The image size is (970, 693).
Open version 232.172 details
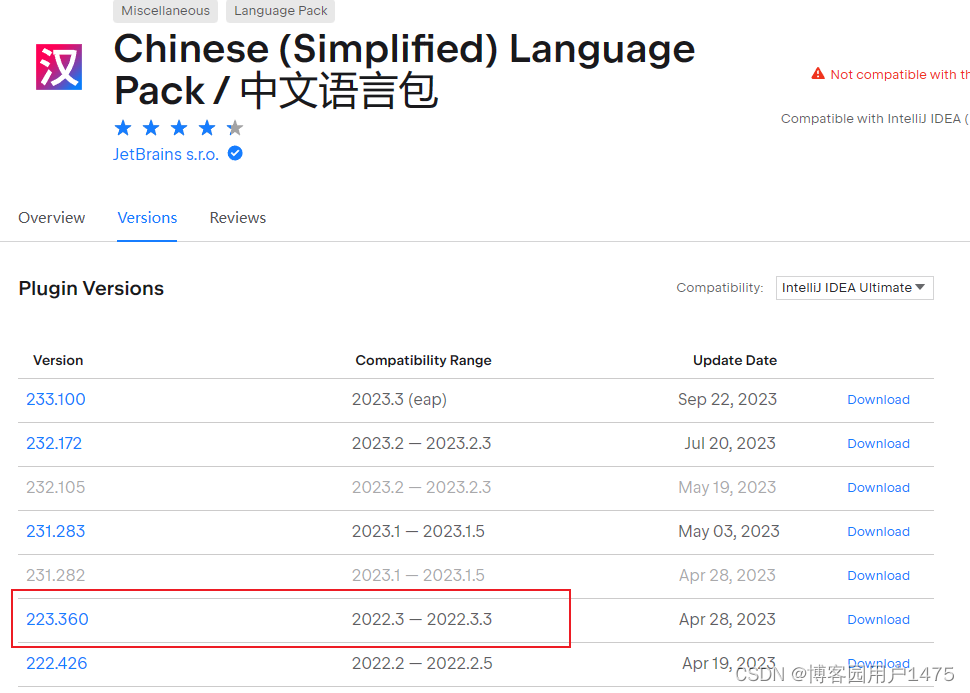[x=54, y=443]
